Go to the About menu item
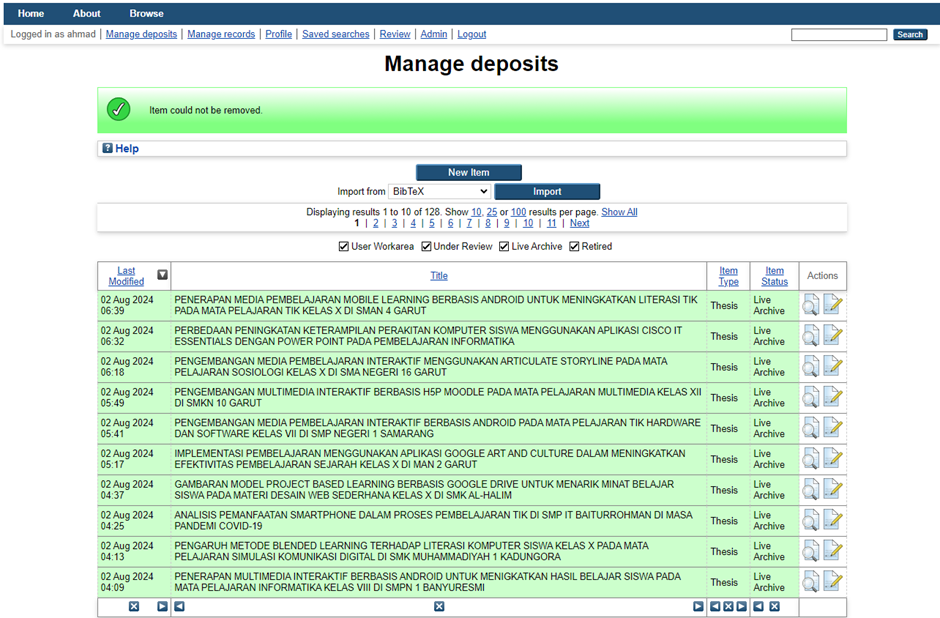This screenshot has height=618, width=940. click(87, 13)
